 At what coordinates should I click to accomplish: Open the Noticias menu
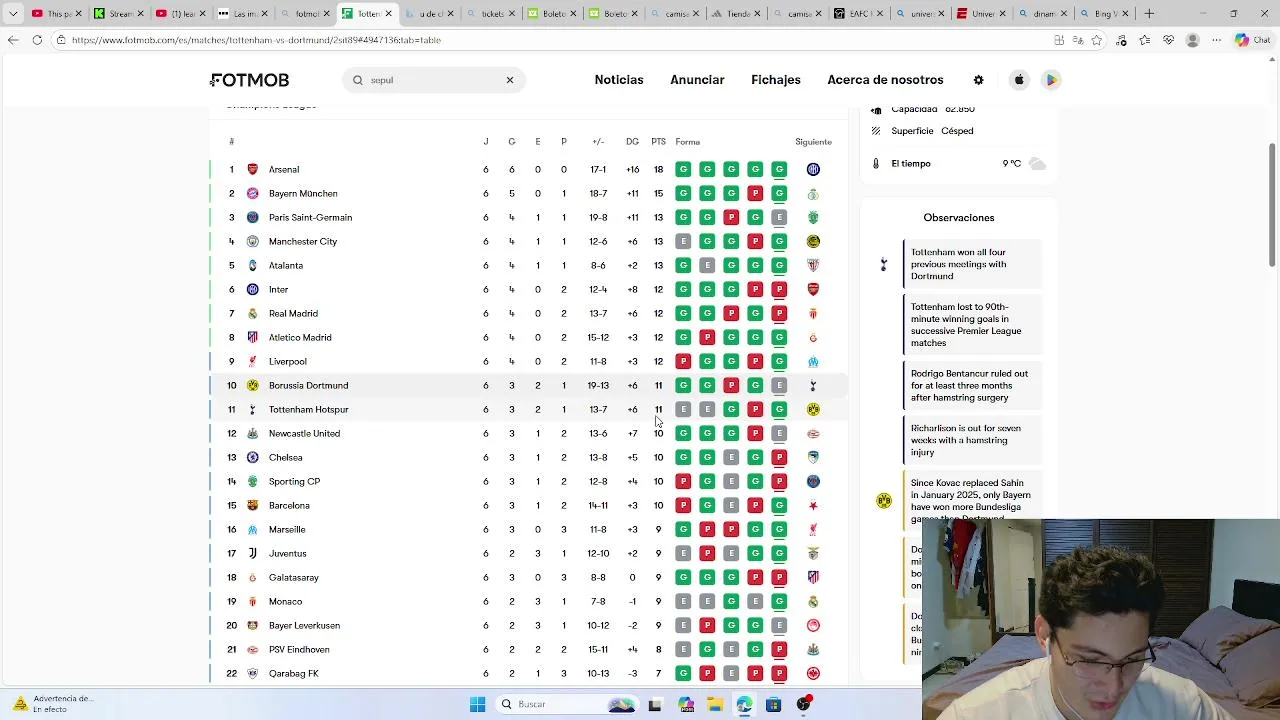pos(619,80)
